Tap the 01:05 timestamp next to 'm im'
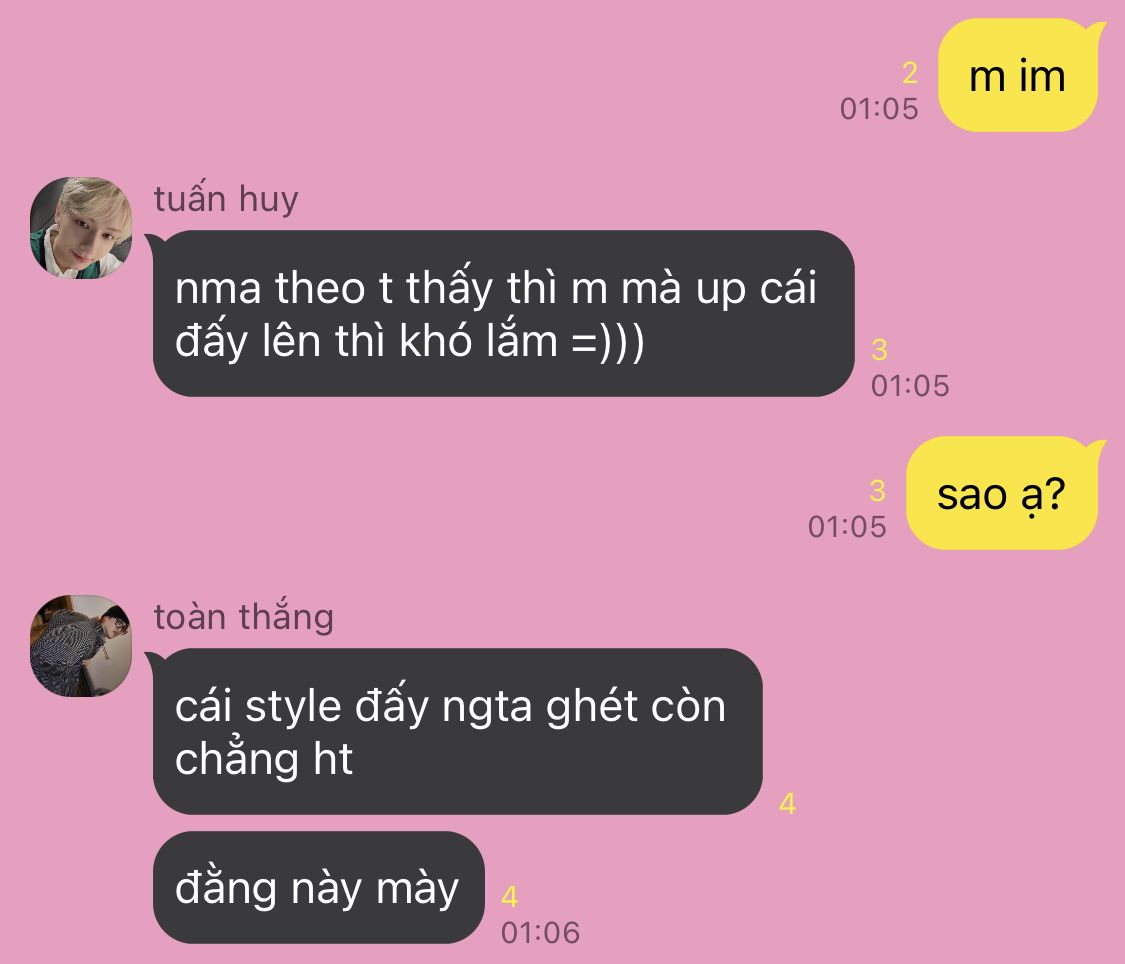Screen dimensions: 1125x964 pos(879,109)
